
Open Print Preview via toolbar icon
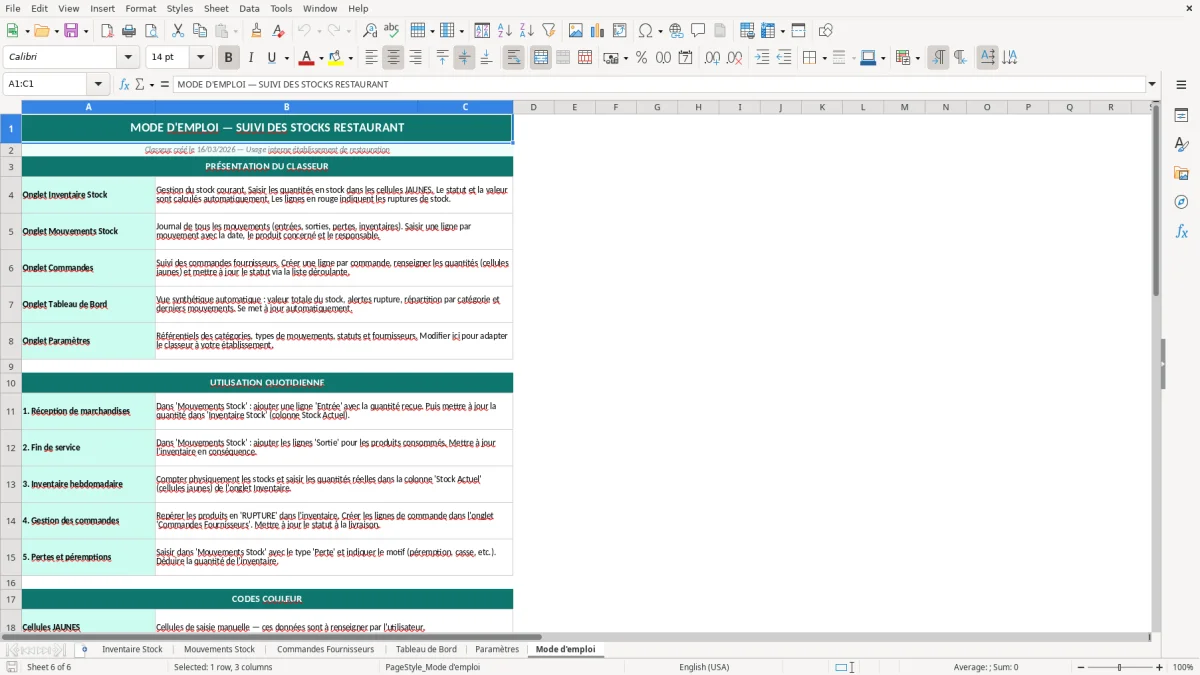pyautogui.click(x=151, y=31)
